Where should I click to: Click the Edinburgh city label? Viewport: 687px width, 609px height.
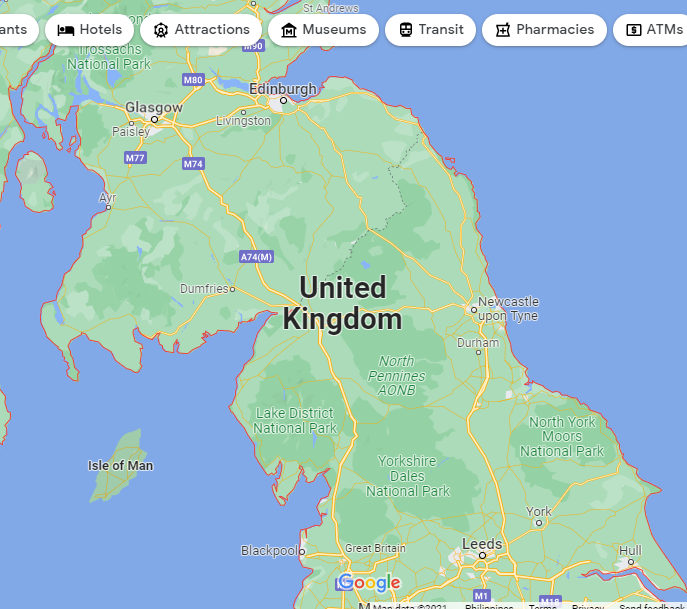tap(283, 89)
